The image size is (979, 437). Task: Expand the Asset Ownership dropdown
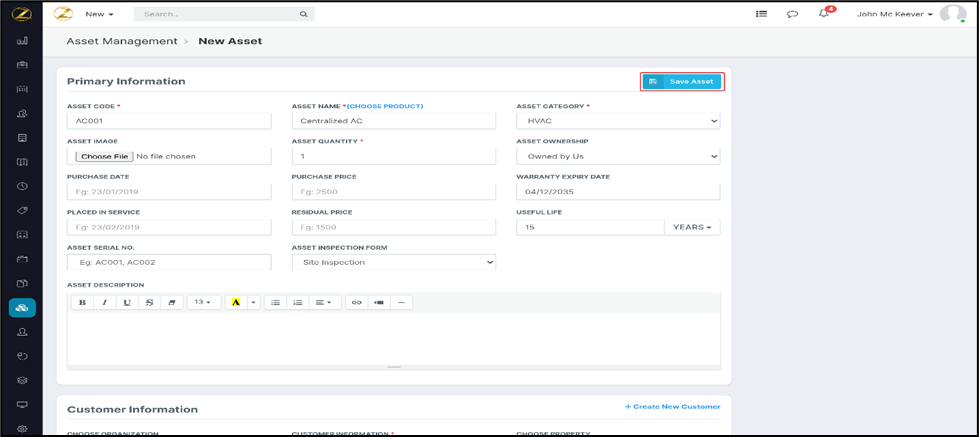[x=618, y=157]
